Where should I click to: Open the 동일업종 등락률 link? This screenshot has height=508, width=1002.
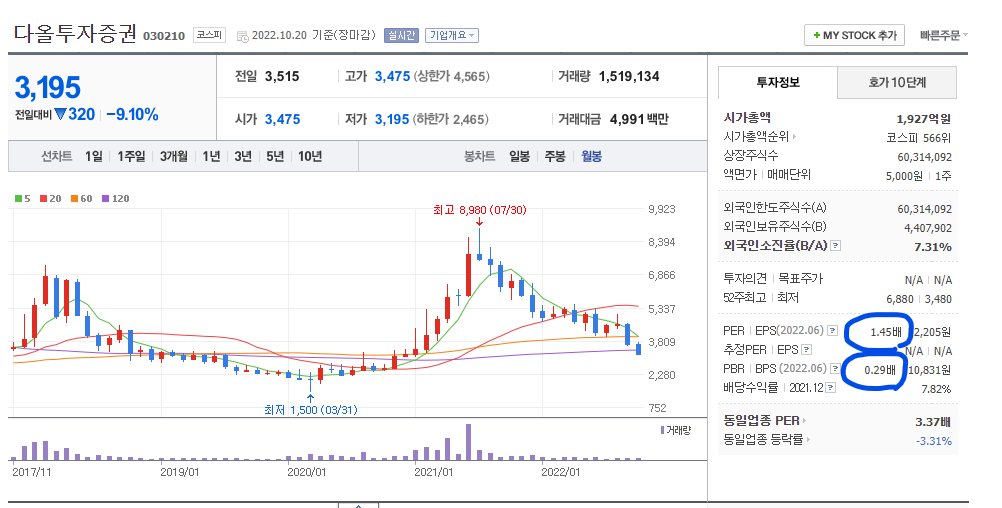tap(767, 440)
